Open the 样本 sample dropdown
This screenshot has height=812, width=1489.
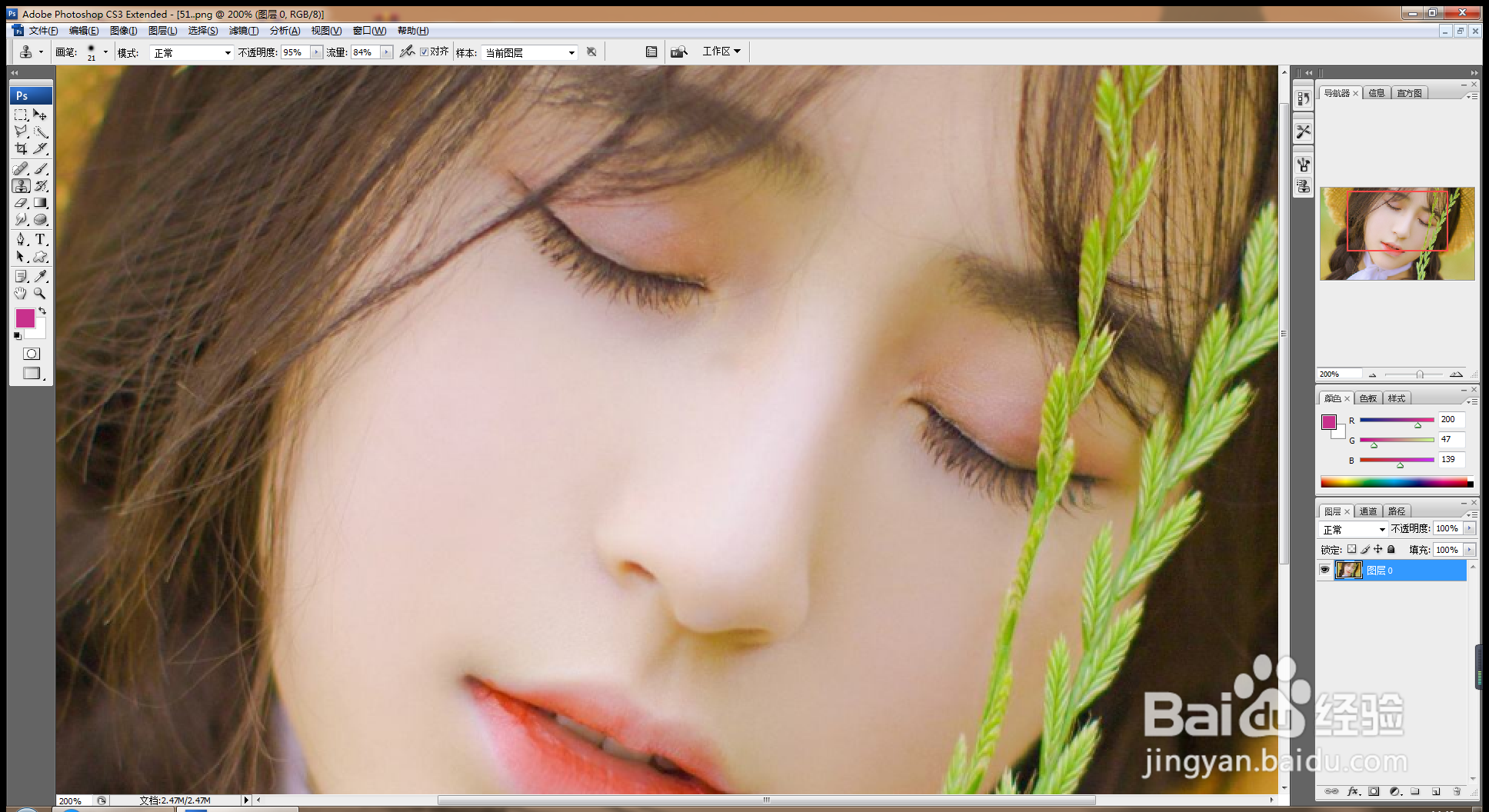(x=529, y=52)
